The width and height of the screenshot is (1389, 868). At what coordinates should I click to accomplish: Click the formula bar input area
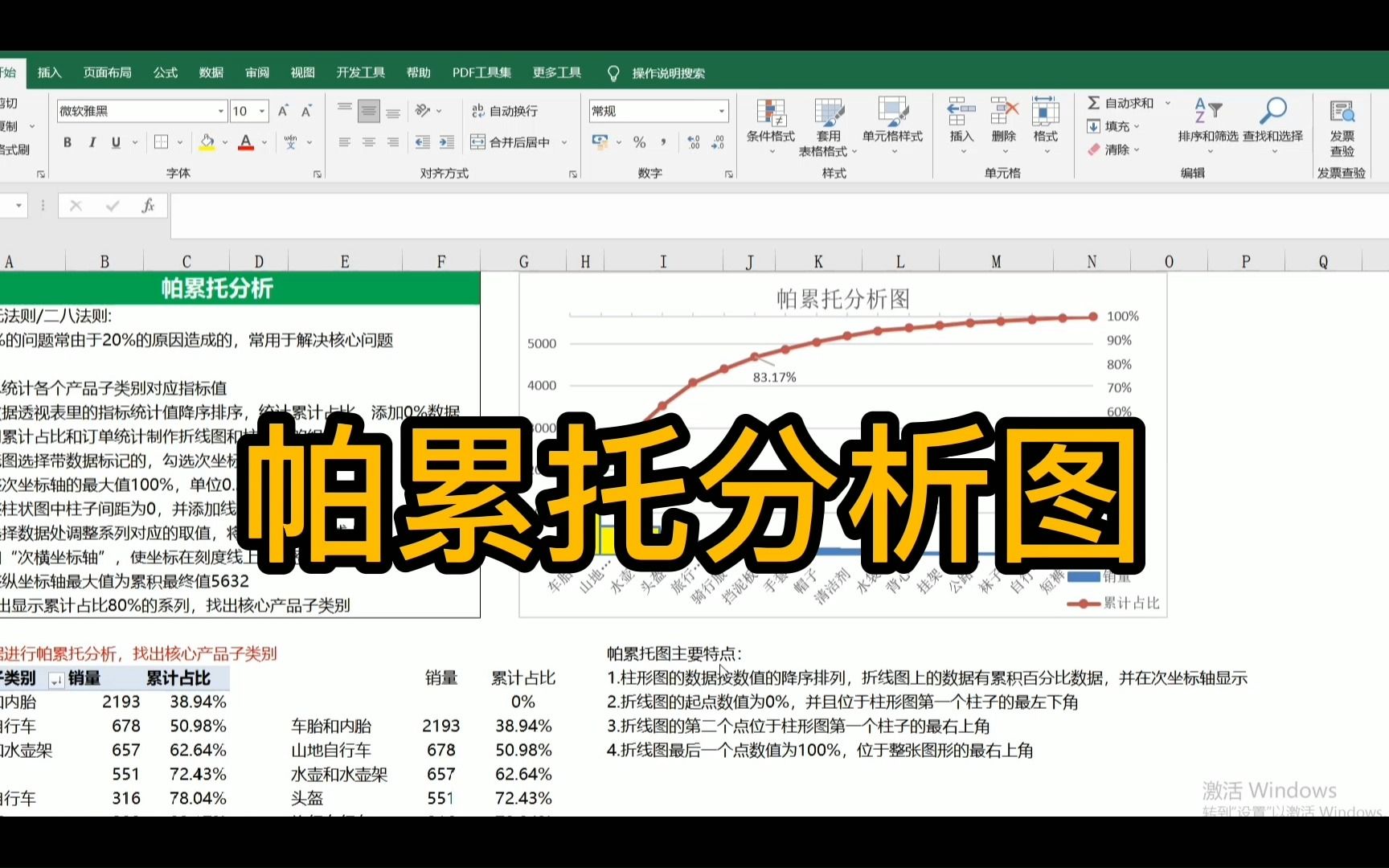[x=778, y=215]
